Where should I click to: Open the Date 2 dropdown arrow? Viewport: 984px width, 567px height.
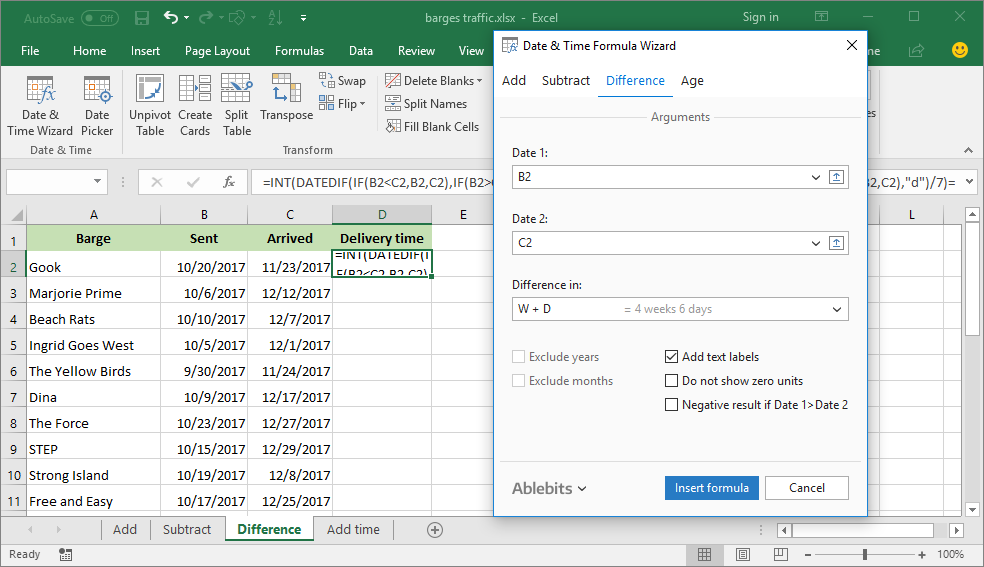pyautogui.click(x=817, y=243)
